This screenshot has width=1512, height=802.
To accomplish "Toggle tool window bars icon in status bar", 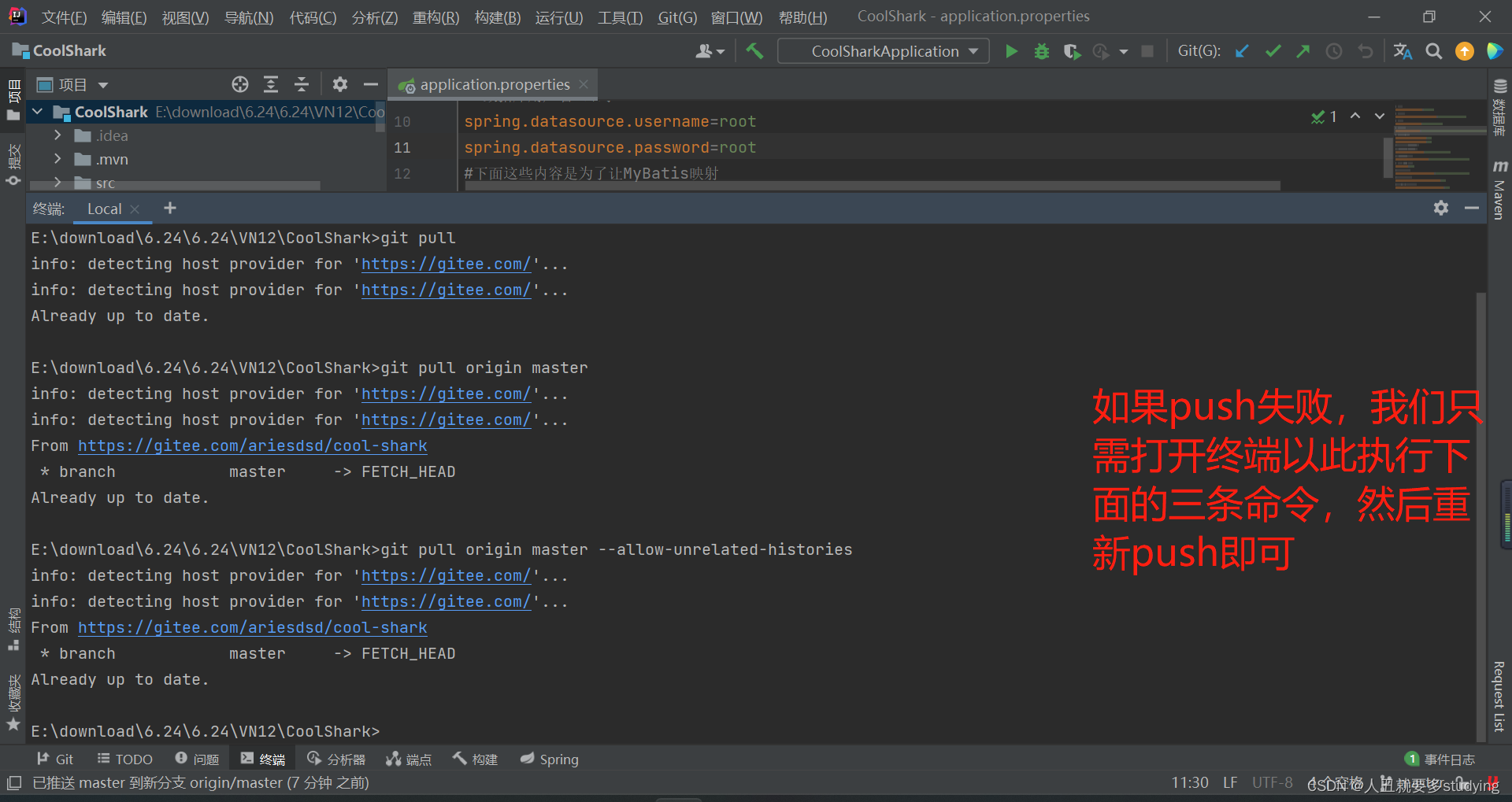I will point(14,783).
